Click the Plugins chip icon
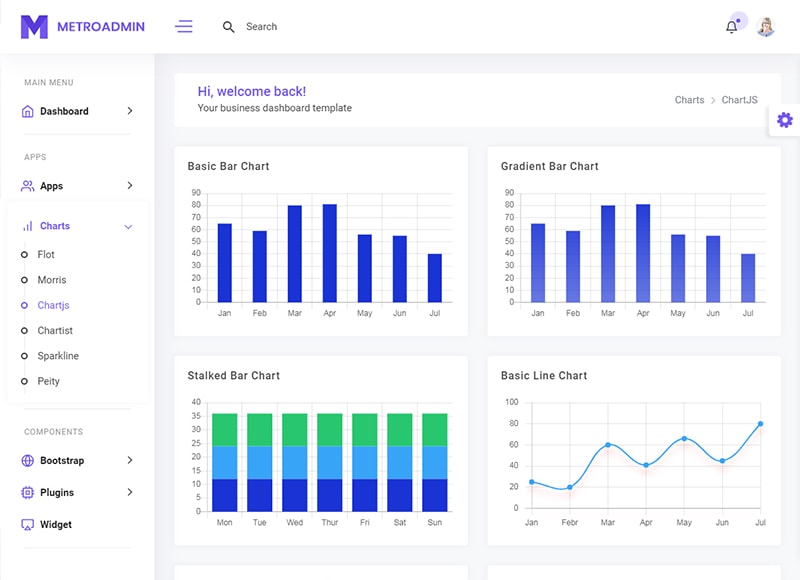The image size is (800, 580). pyautogui.click(x=28, y=493)
